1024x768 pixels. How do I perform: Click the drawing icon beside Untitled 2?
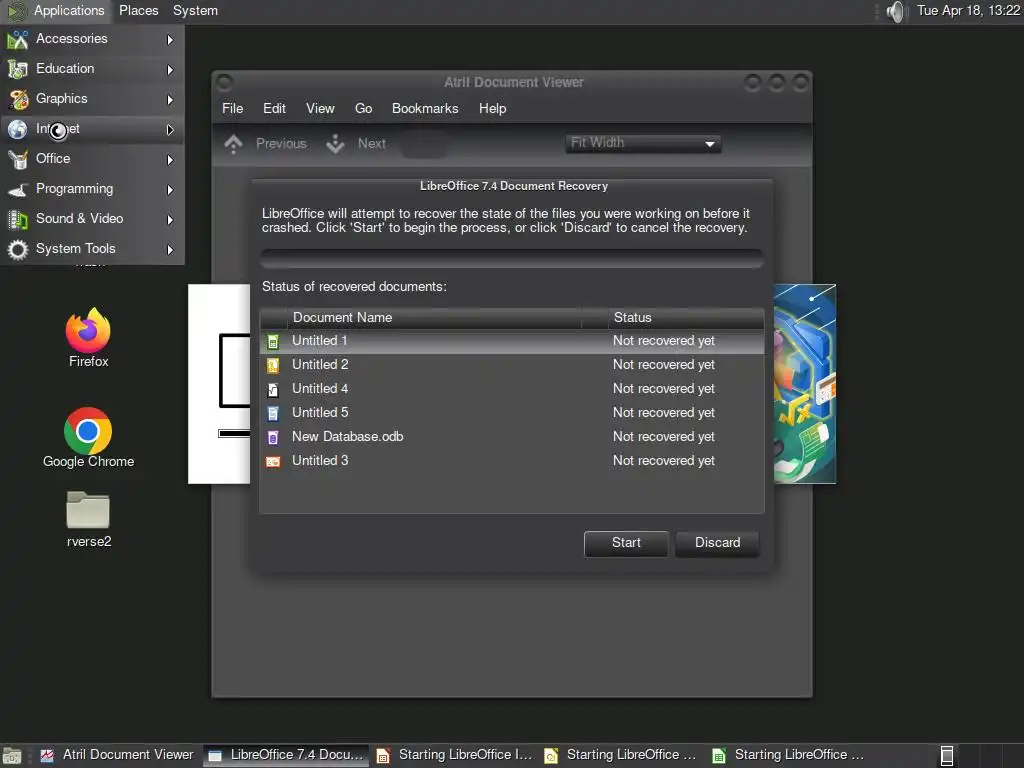[273, 365]
